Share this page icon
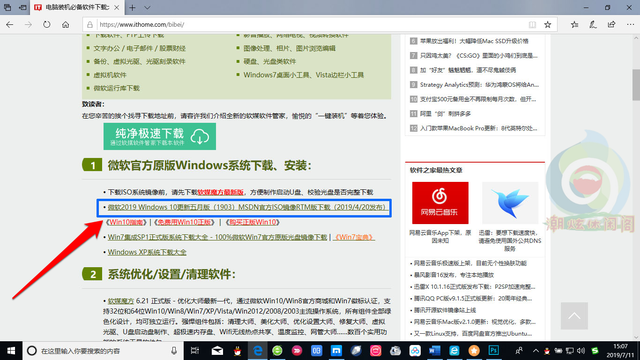The image size is (640, 360). pyautogui.click(x=611, y=25)
